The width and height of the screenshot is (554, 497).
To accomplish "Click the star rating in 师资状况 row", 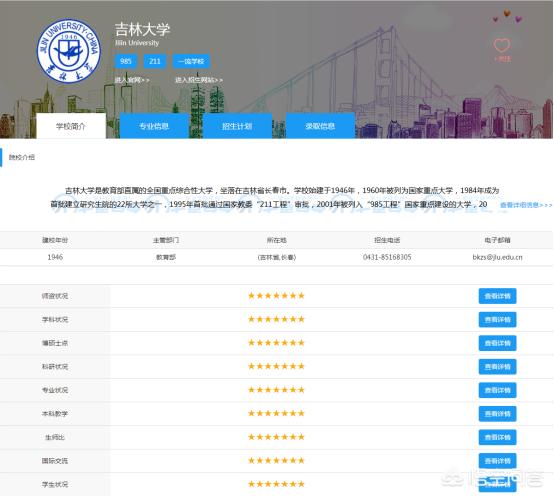I will point(276,296).
